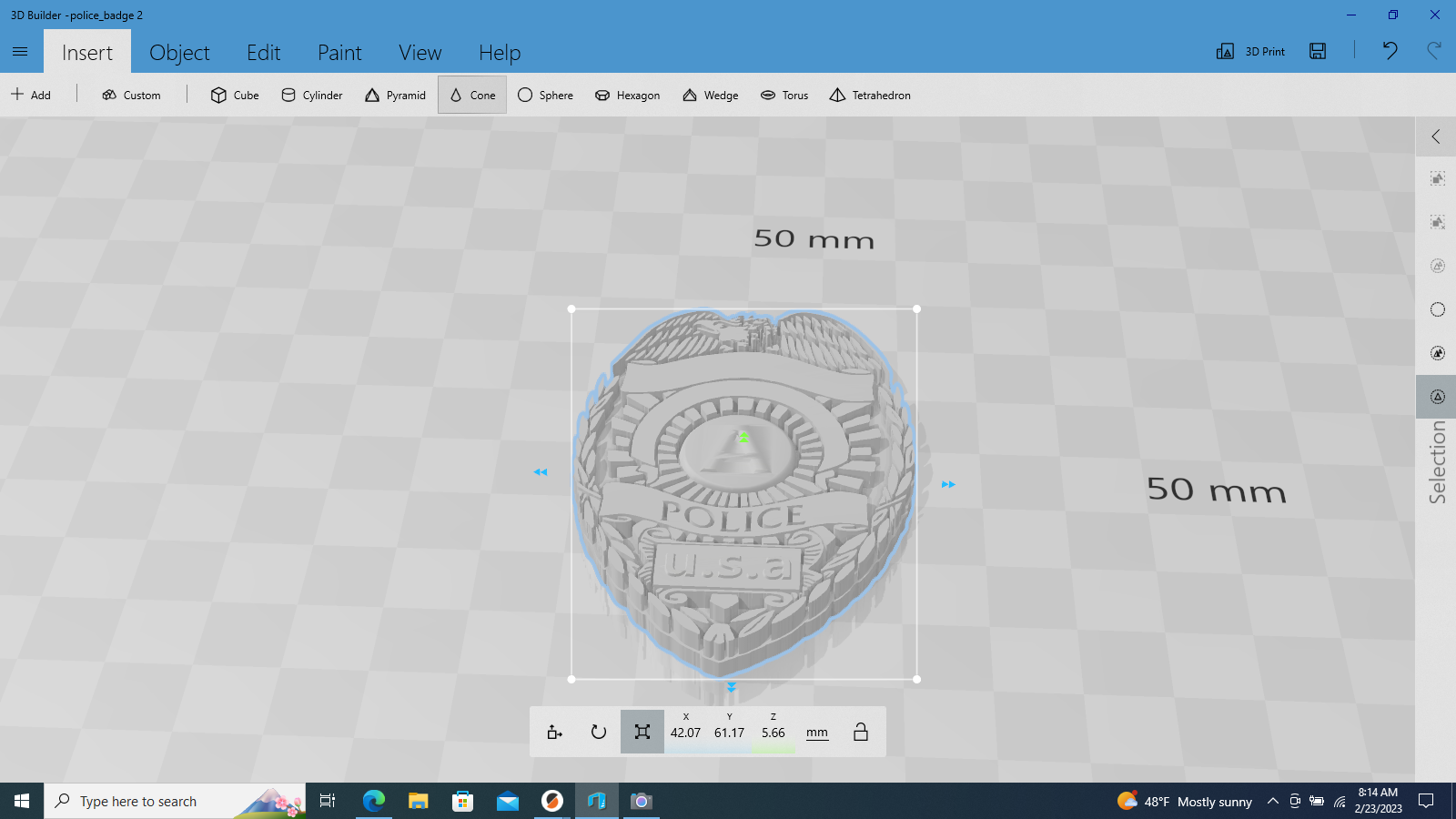1456x819 pixels.
Task: Click the left double-arrow beside the badge
Action: pyautogui.click(x=541, y=472)
